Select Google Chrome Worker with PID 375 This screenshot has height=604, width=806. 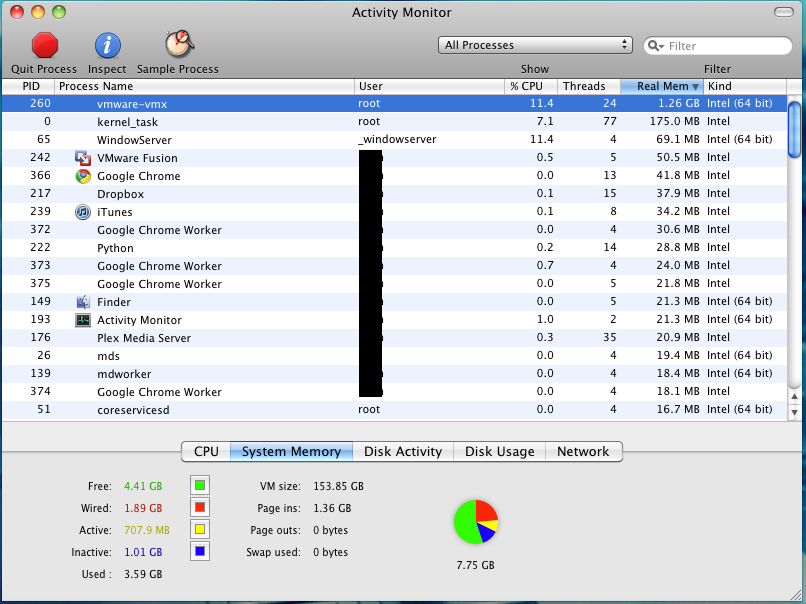[x=394, y=283]
